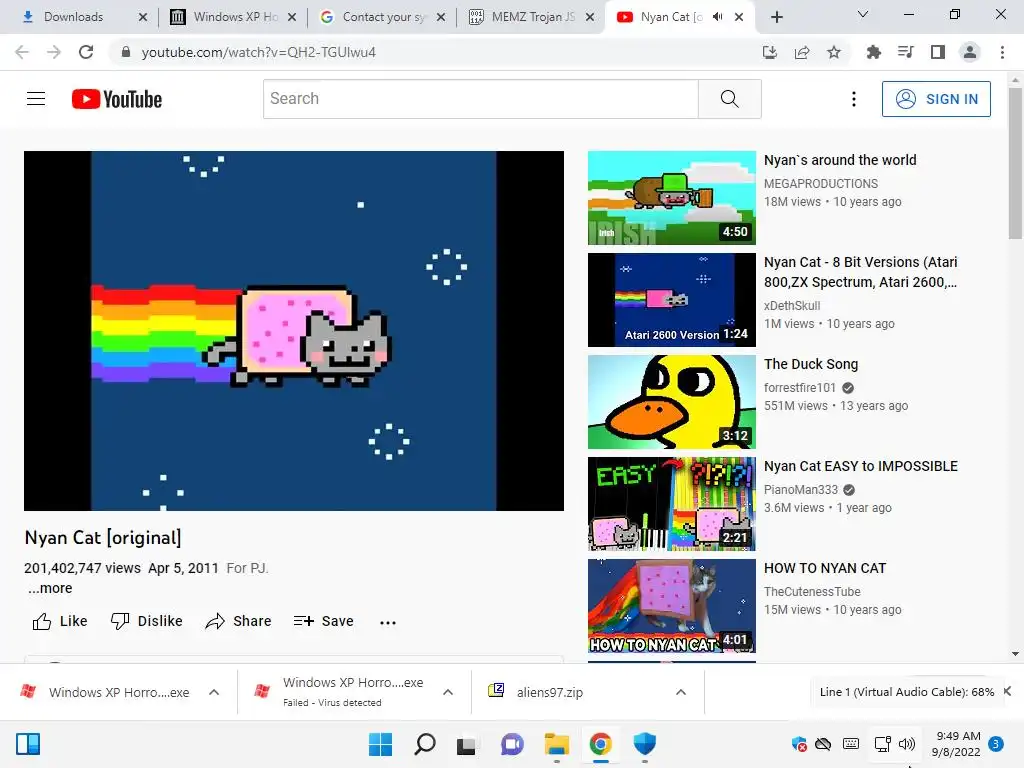Image resolution: width=1024 pixels, height=768 pixels.
Task: Open the Chrome three-dot menu
Action: [1002, 52]
